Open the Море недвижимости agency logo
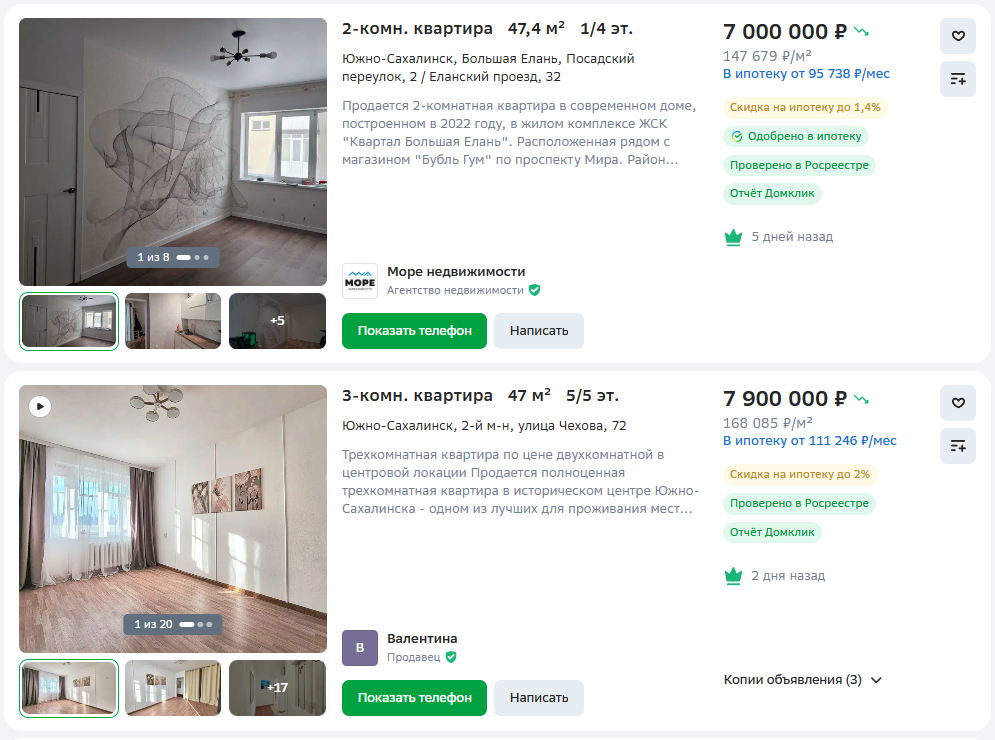The width and height of the screenshot is (995, 740). 360,281
